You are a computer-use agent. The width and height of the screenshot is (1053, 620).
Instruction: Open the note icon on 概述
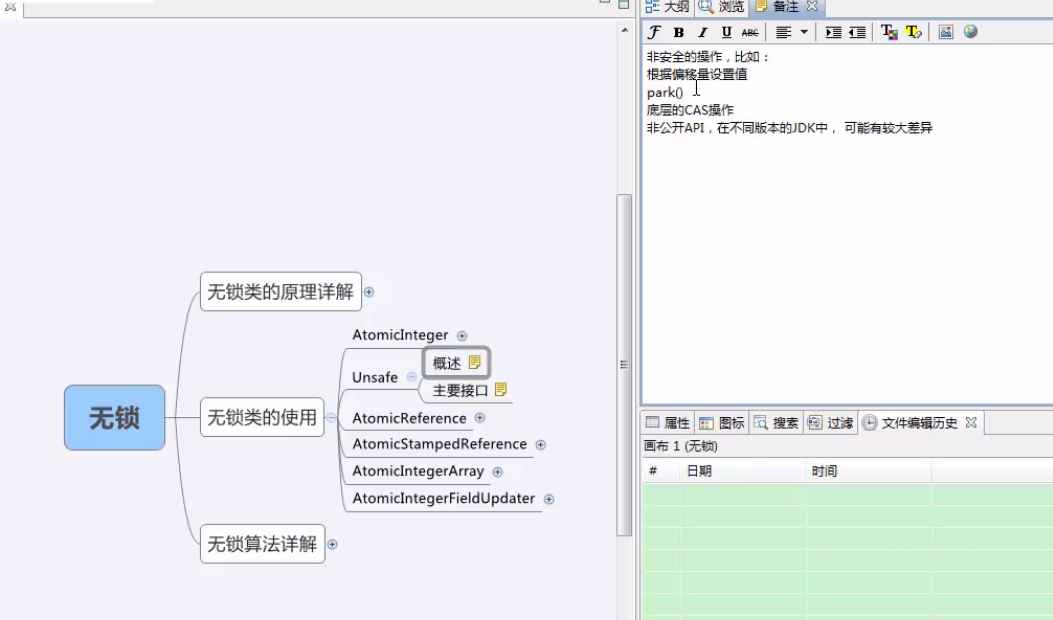coord(475,362)
